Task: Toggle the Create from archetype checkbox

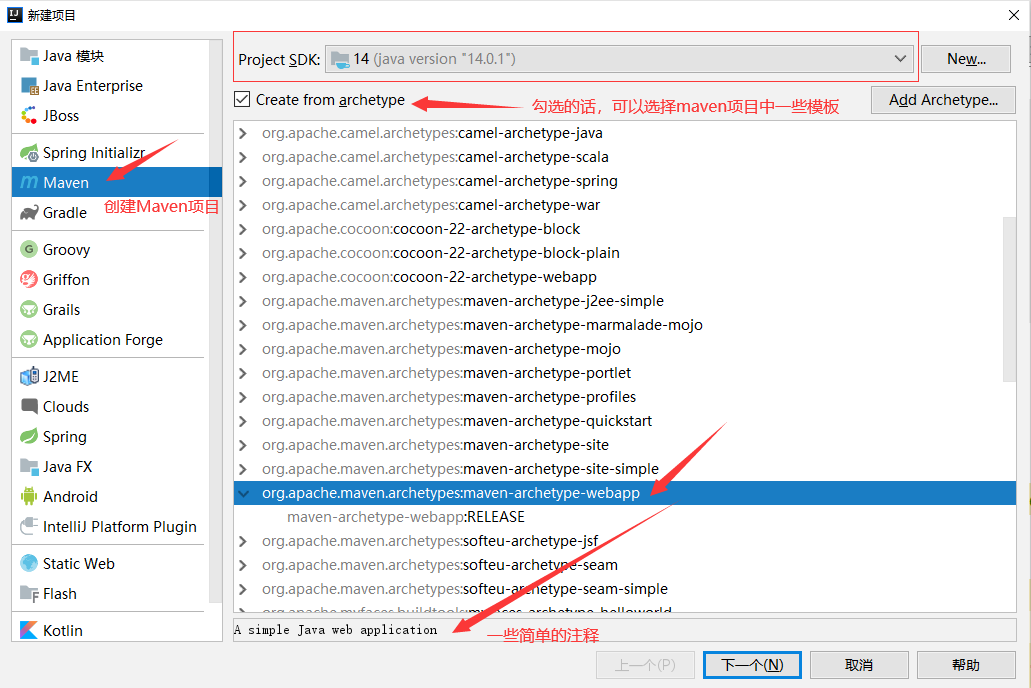Action: click(x=242, y=99)
